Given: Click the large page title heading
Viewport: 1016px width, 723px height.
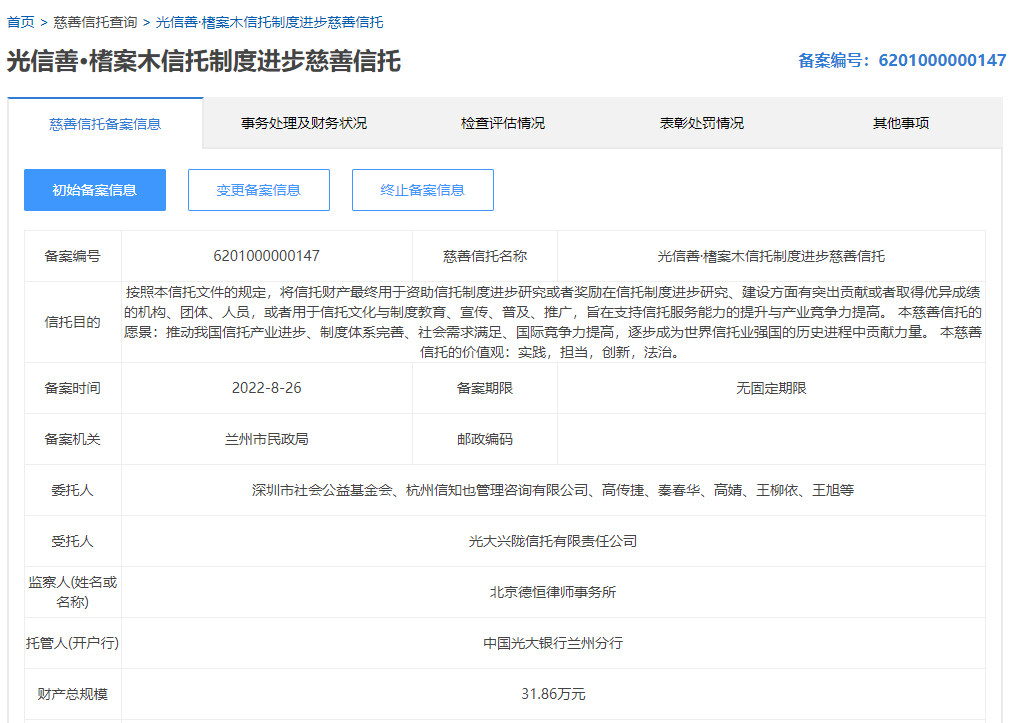Looking at the screenshot, I should 204,61.
